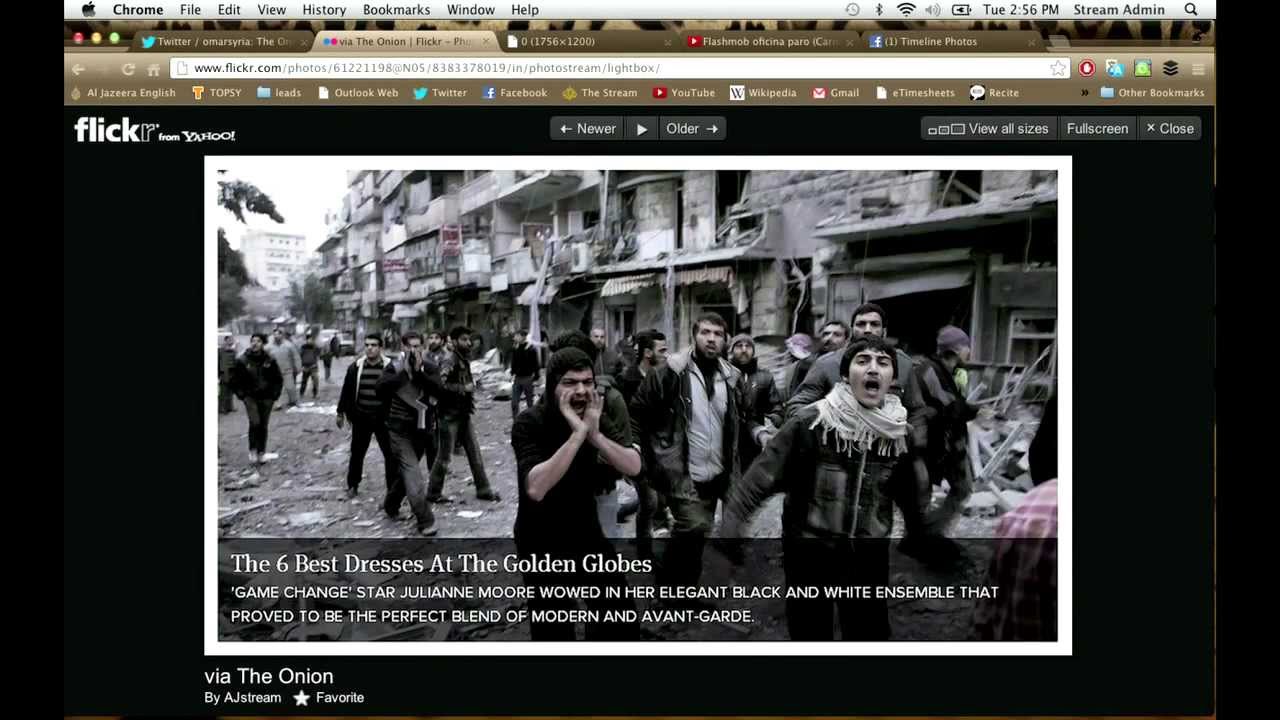Viewport: 1280px width, 720px height.
Task: Click the Flickr logo
Action: point(154,130)
